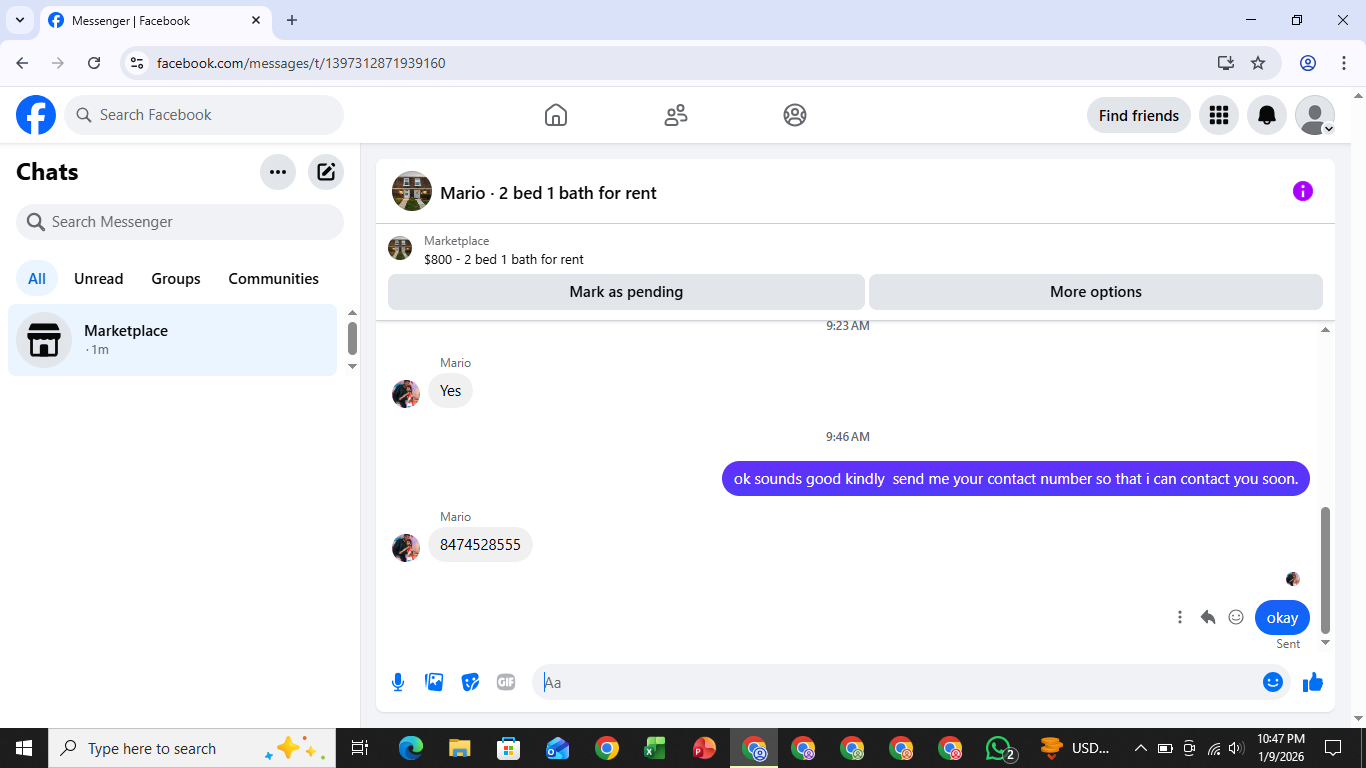Click the 8474528555 message bubble

(480, 545)
